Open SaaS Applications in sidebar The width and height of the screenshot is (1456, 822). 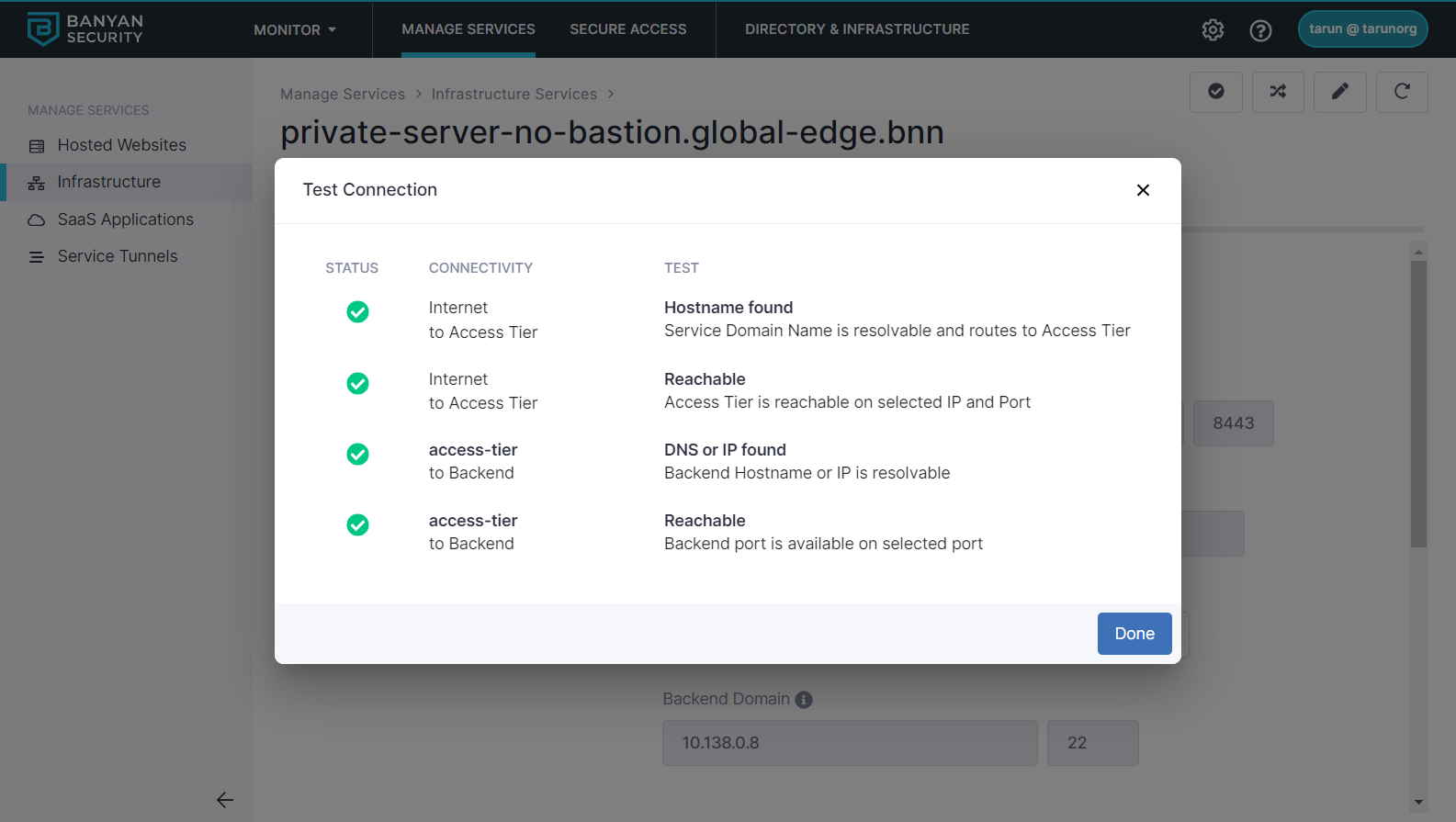[125, 220]
